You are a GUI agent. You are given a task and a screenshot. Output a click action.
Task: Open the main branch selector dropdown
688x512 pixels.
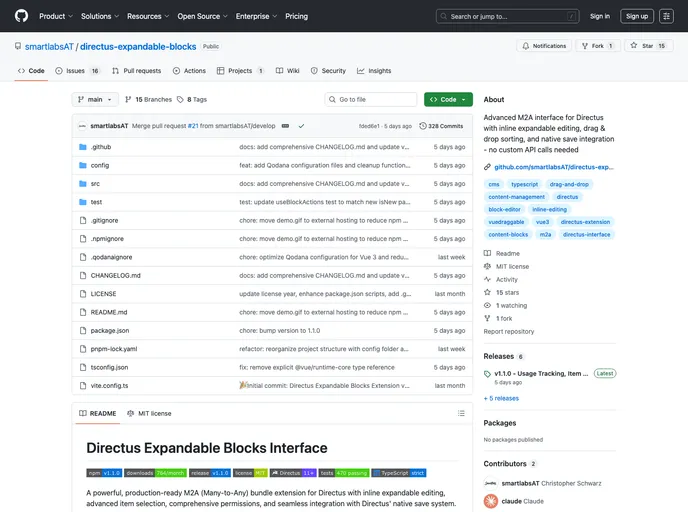tap(95, 100)
